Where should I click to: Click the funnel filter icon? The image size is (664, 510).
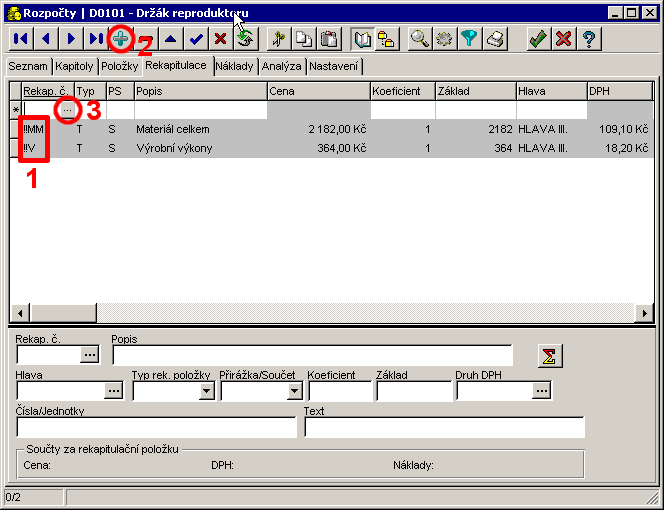click(x=470, y=39)
